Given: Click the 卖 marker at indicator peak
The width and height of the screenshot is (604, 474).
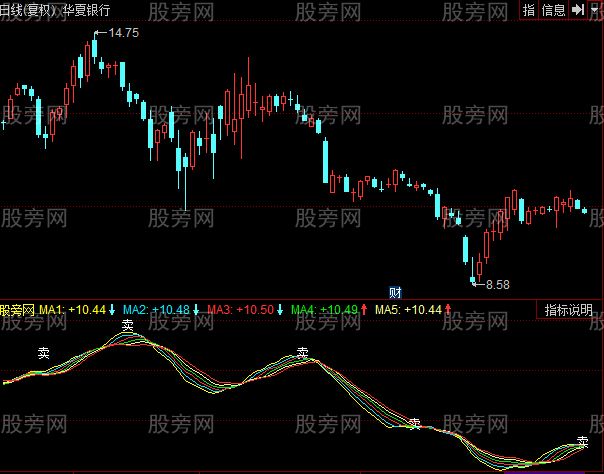Looking at the screenshot, I should (x=128, y=325).
